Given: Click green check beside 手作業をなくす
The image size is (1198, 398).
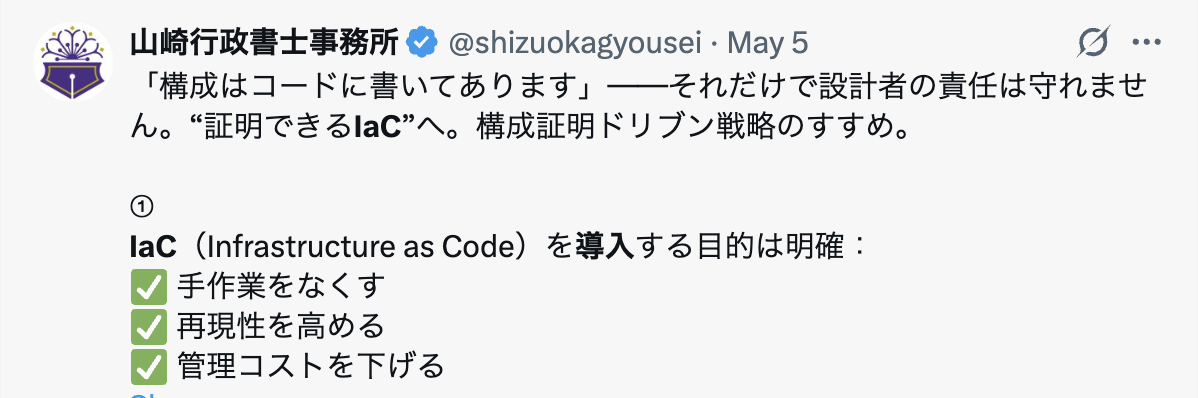Looking at the screenshot, I should tap(148, 288).
